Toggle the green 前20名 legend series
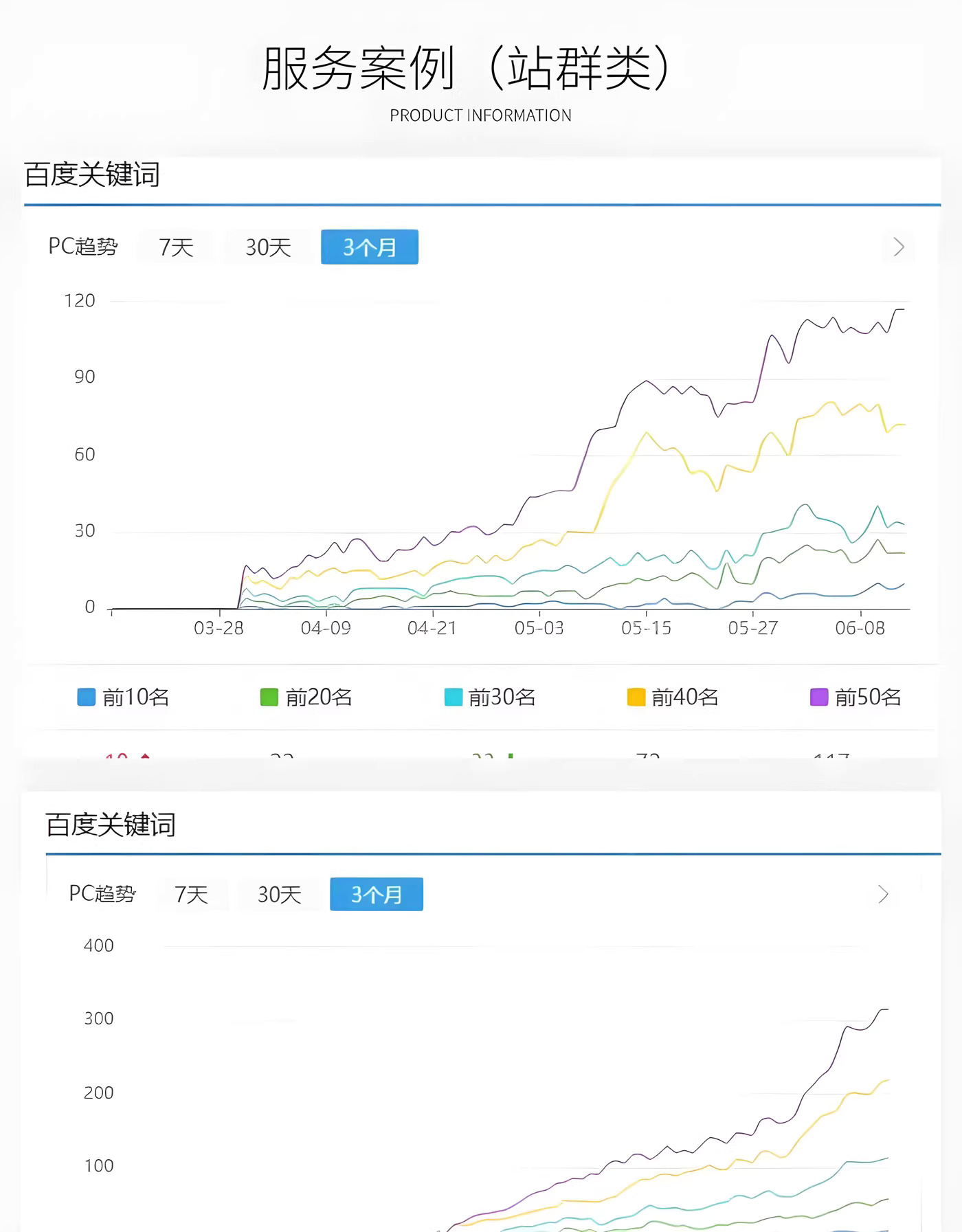 (306, 697)
